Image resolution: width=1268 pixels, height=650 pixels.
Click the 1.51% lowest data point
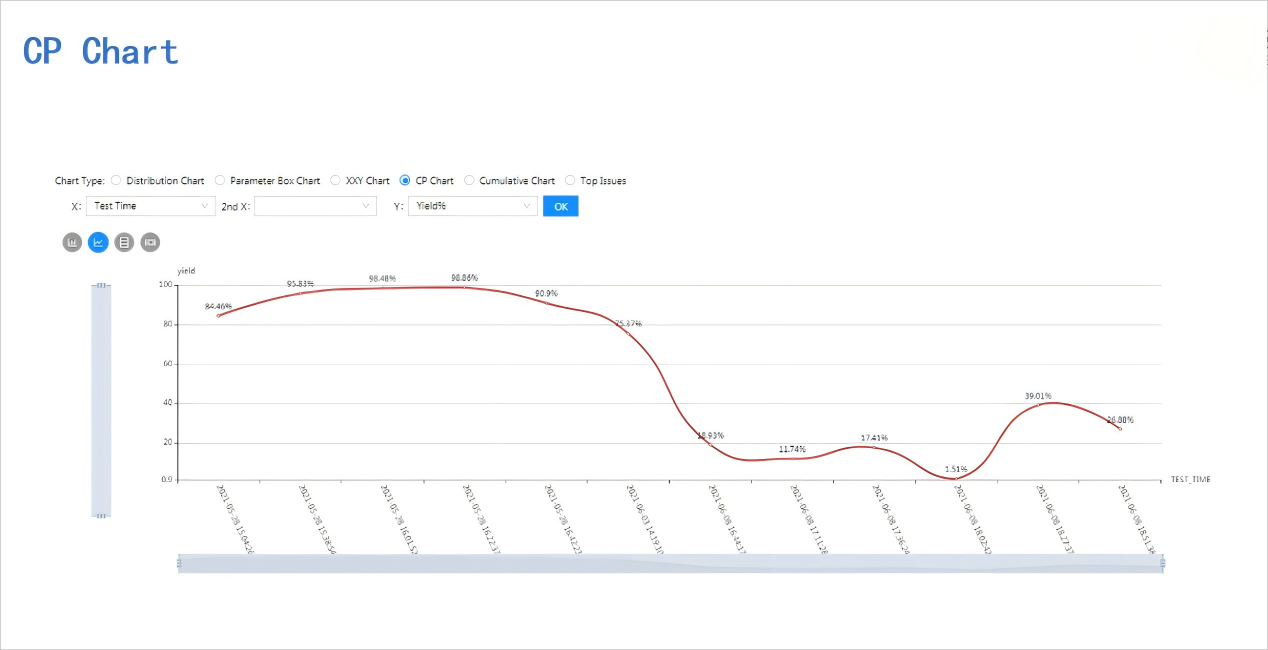coord(955,478)
